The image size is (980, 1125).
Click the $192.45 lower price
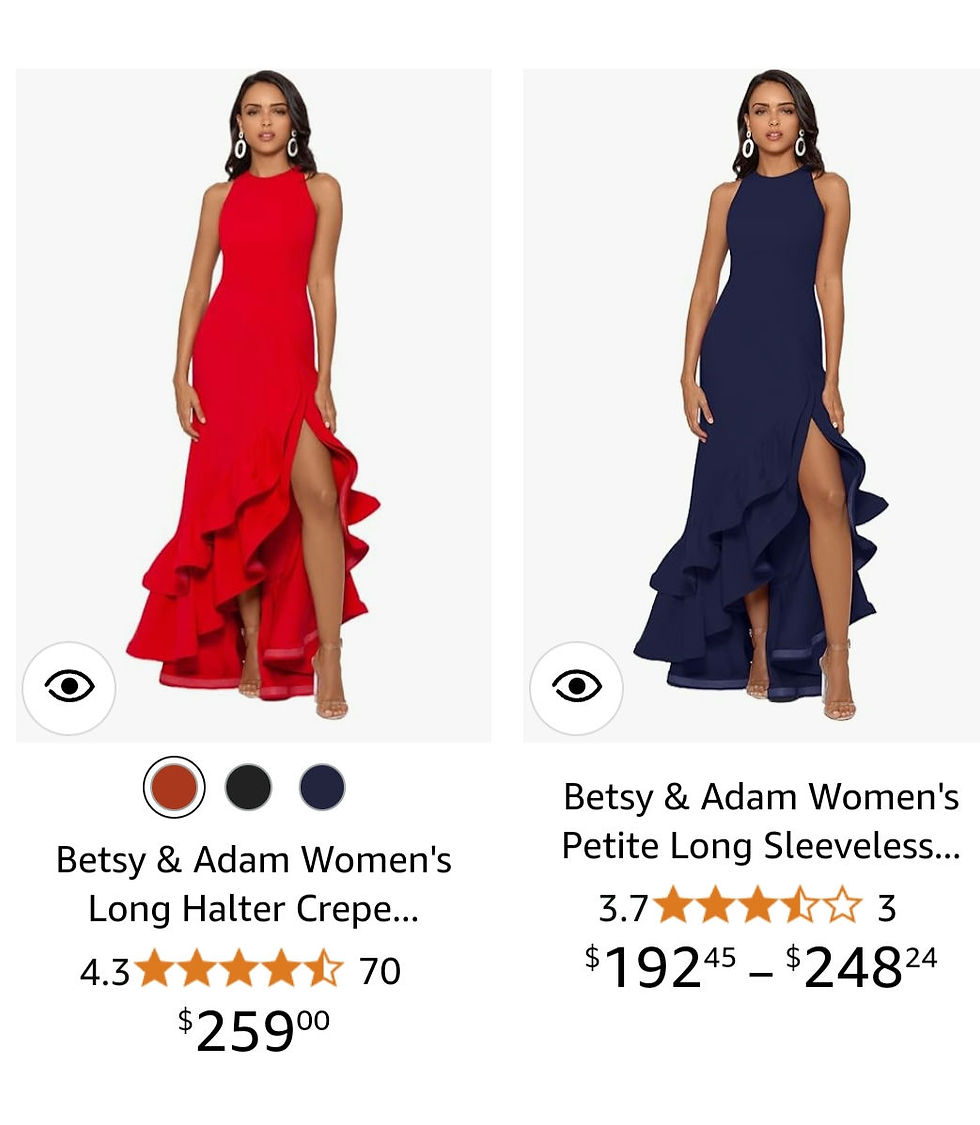[x=660, y=967]
